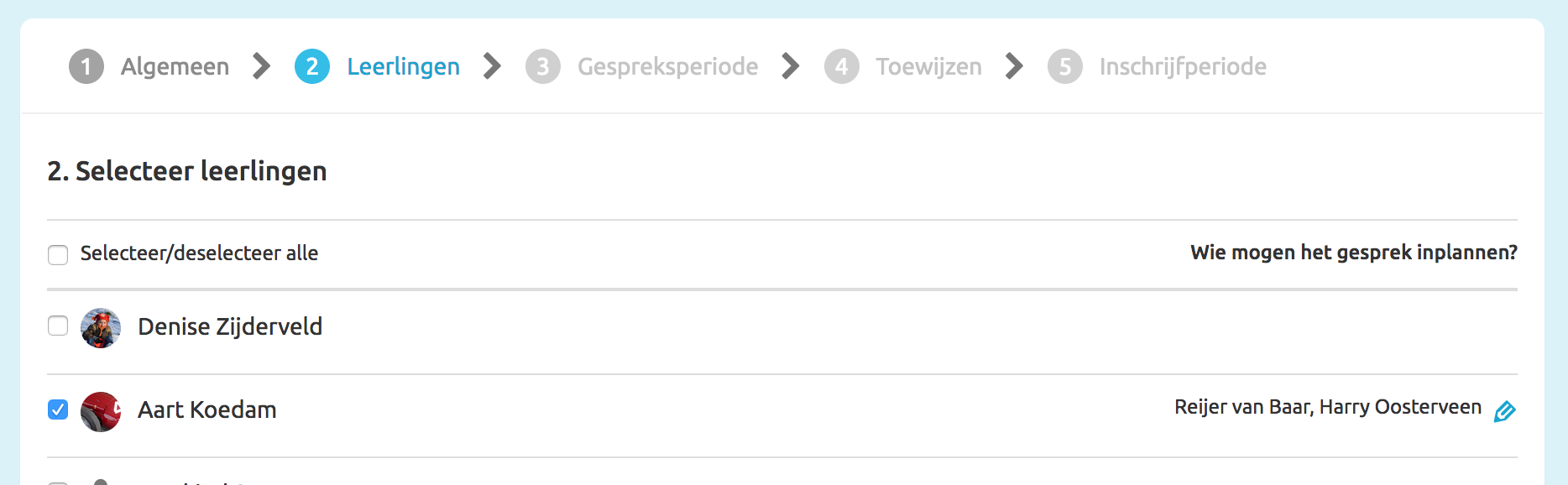Click the step 5 number circle

[x=1065, y=67]
